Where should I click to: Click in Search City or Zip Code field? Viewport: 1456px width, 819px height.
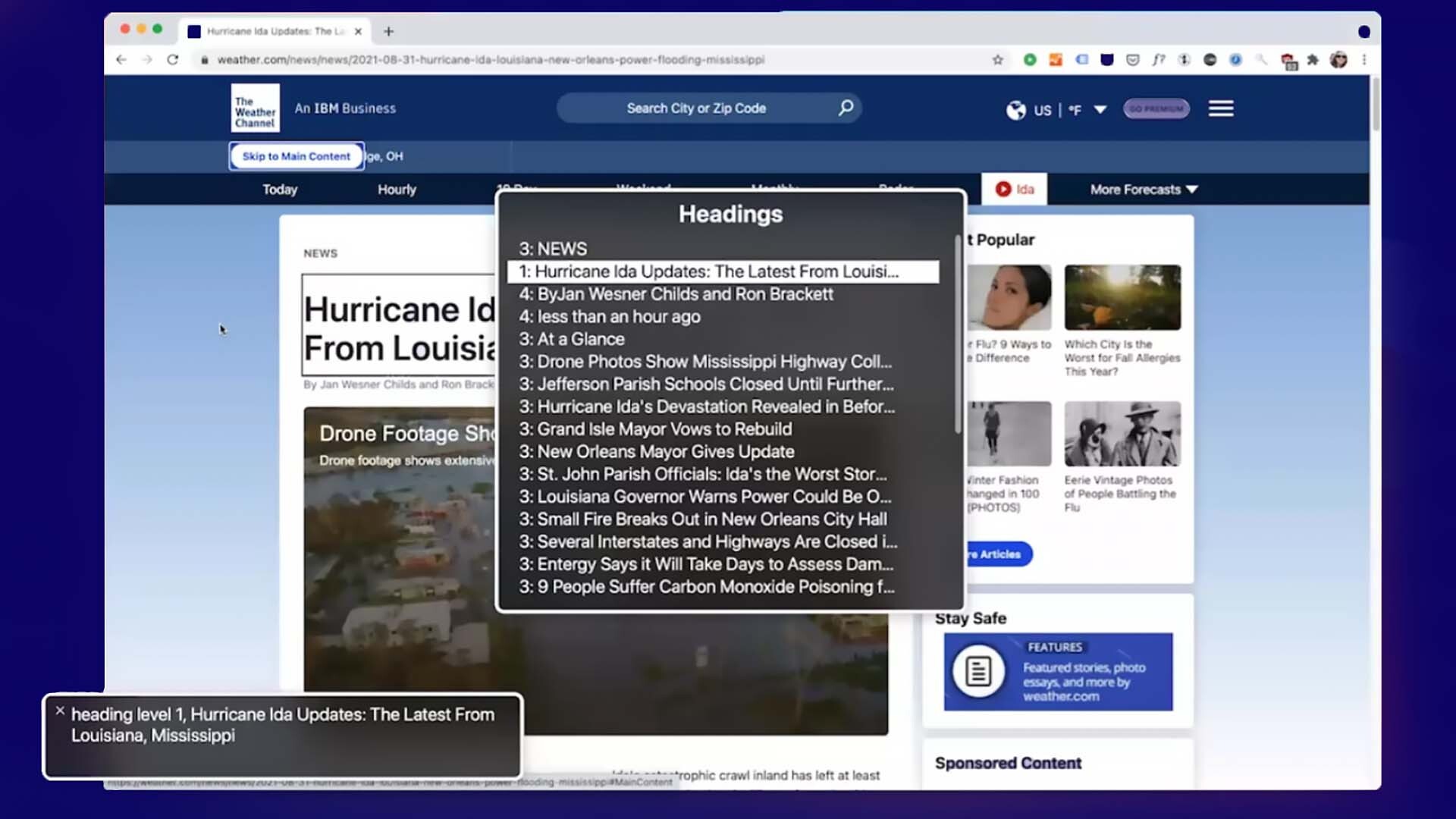tap(695, 108)
